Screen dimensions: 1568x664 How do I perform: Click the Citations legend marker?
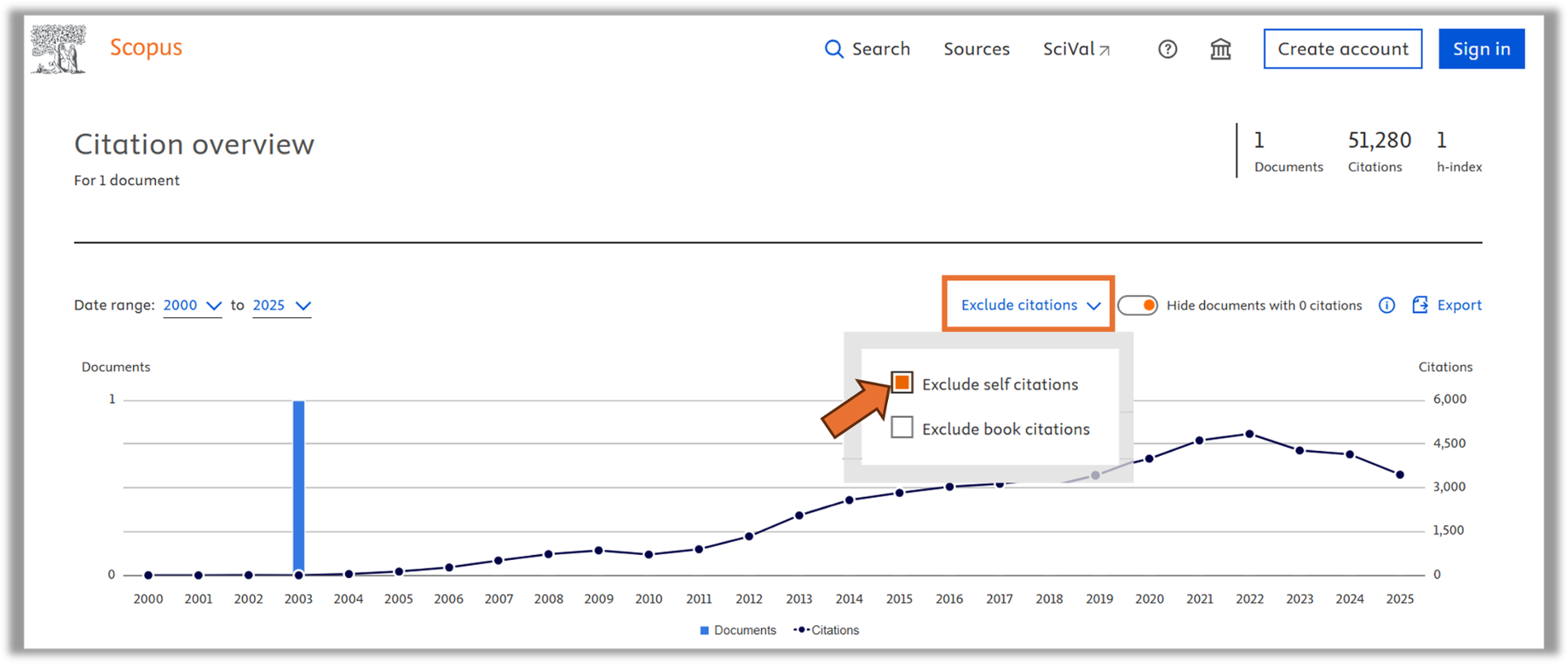coord(801,630)
